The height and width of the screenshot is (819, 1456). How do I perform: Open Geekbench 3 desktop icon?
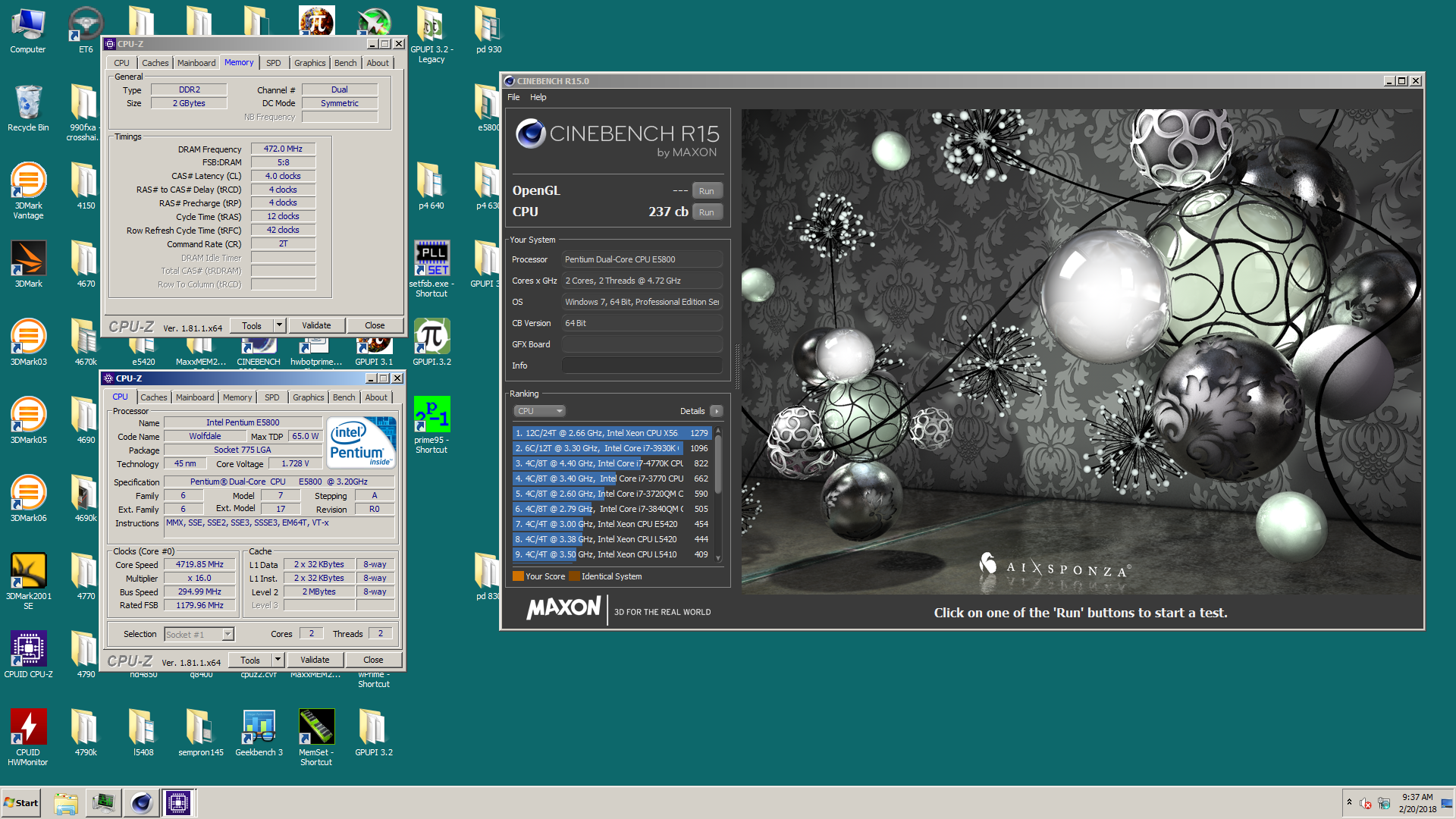click(x=259, y=733)
